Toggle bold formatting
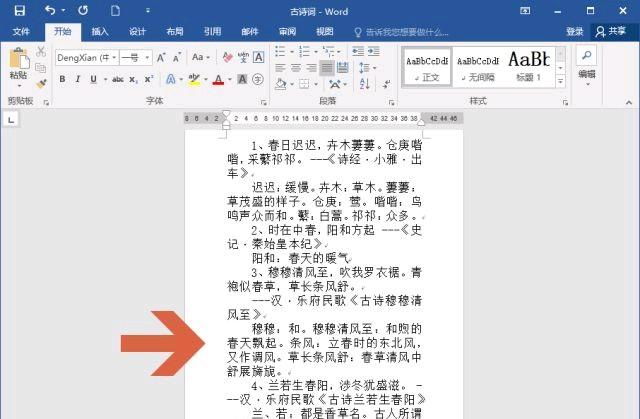This screenshot has height=419, width=640. [62, 79]
